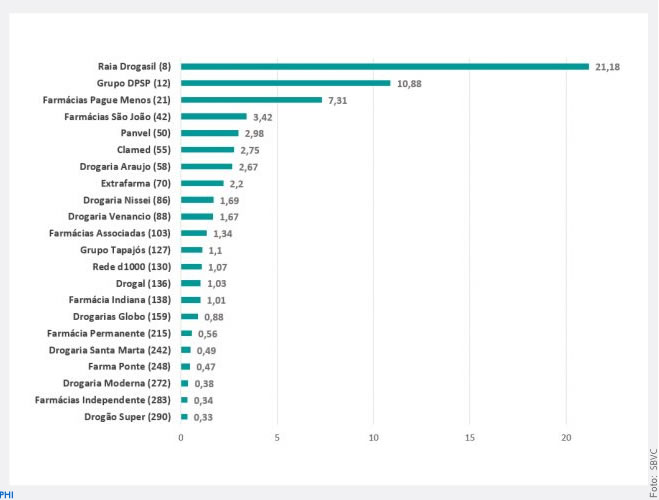Click the x-axis tick label 5
The image size is (659, 500).
(277, 438)
